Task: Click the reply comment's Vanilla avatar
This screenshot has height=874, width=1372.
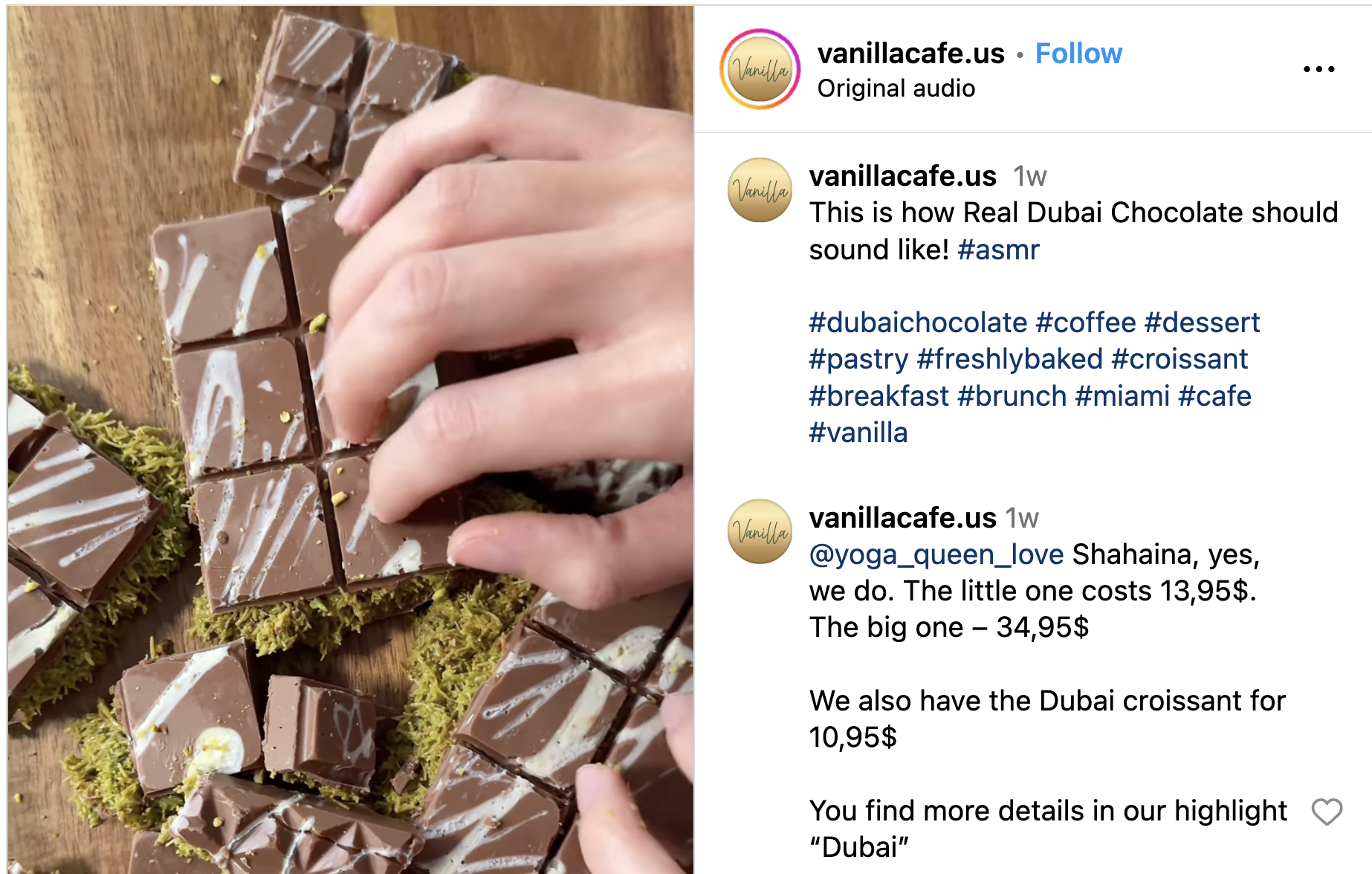Action: click(x=760, y=531)
